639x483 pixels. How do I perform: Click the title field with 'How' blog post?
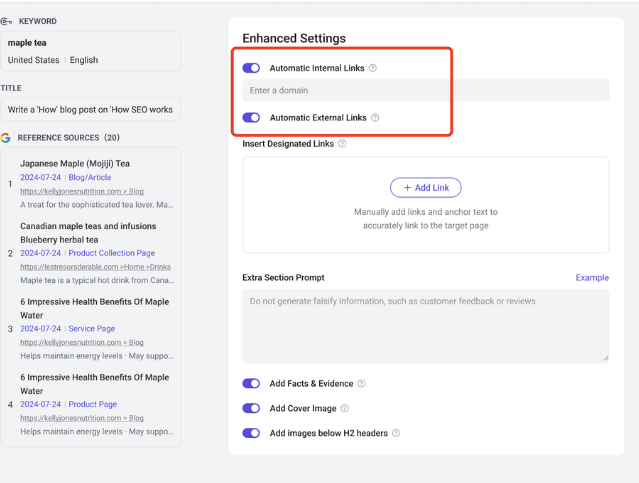pyautogui.click(x=90, y=109)
